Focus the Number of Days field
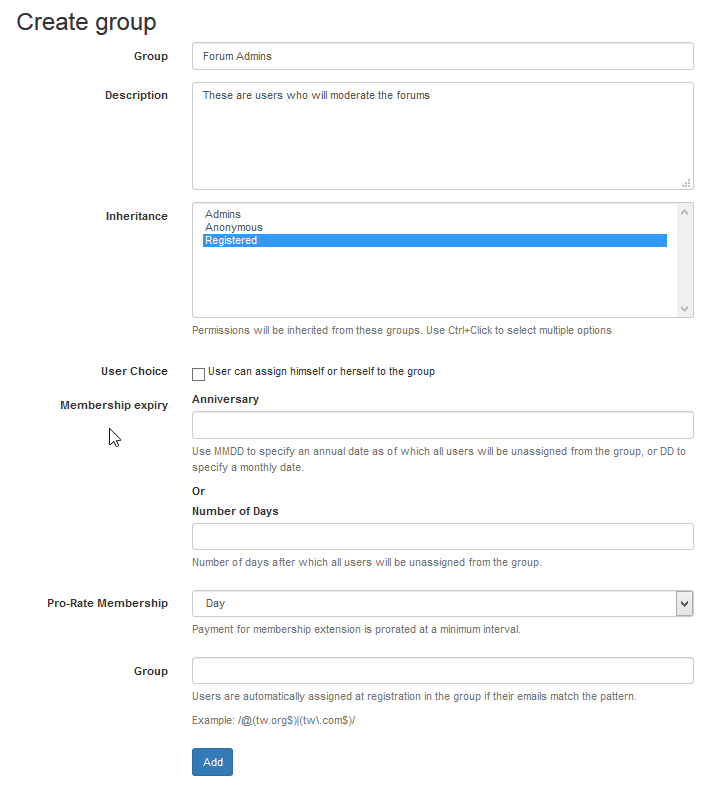This screenshot has height=790, width=720. 442,537
